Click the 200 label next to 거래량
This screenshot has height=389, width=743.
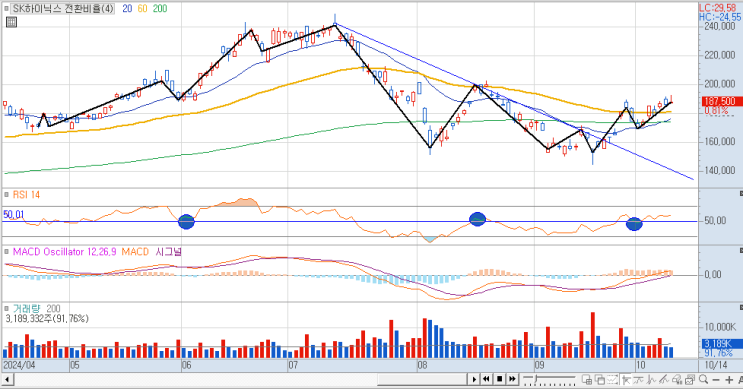coord(53,308)
